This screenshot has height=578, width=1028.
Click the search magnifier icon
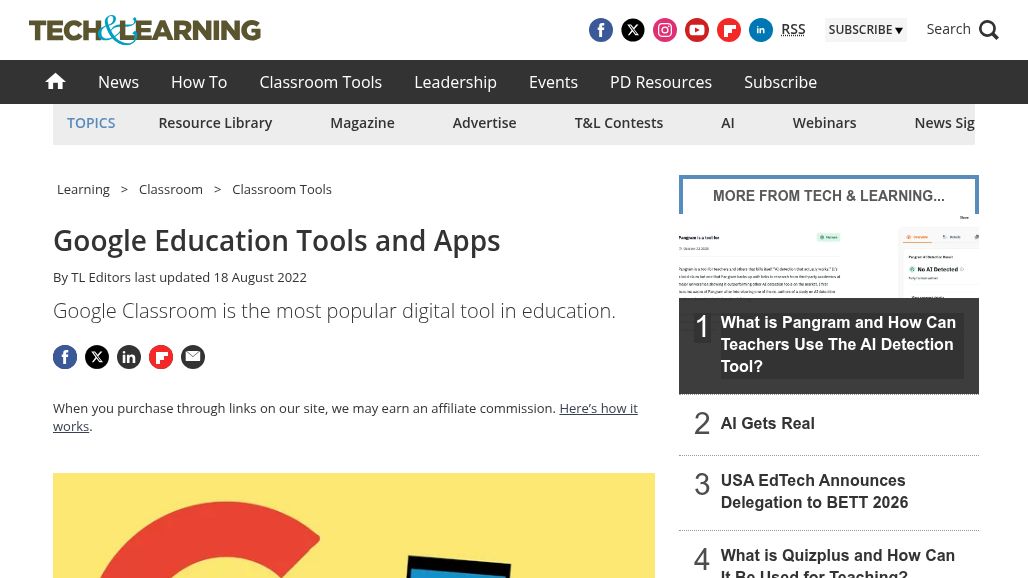988,30
